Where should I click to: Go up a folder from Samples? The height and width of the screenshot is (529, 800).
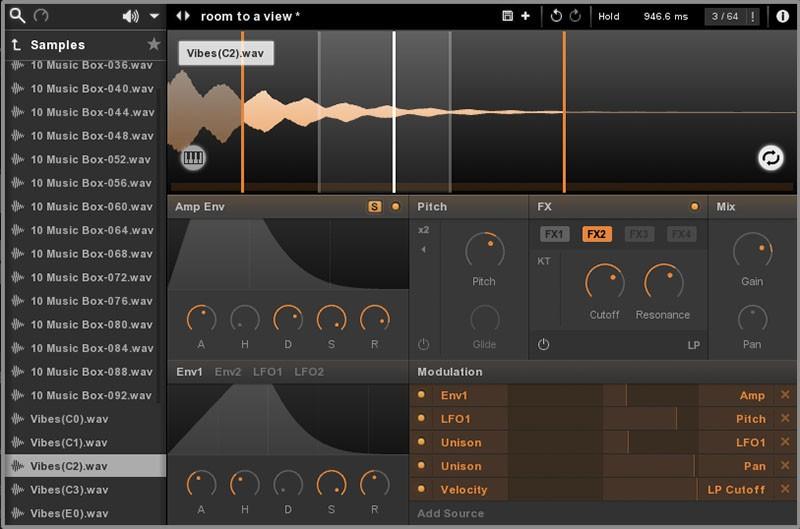15,45
